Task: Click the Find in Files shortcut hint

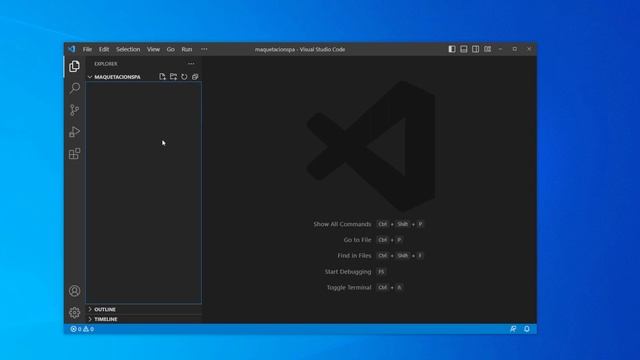Action: (380, 256)
